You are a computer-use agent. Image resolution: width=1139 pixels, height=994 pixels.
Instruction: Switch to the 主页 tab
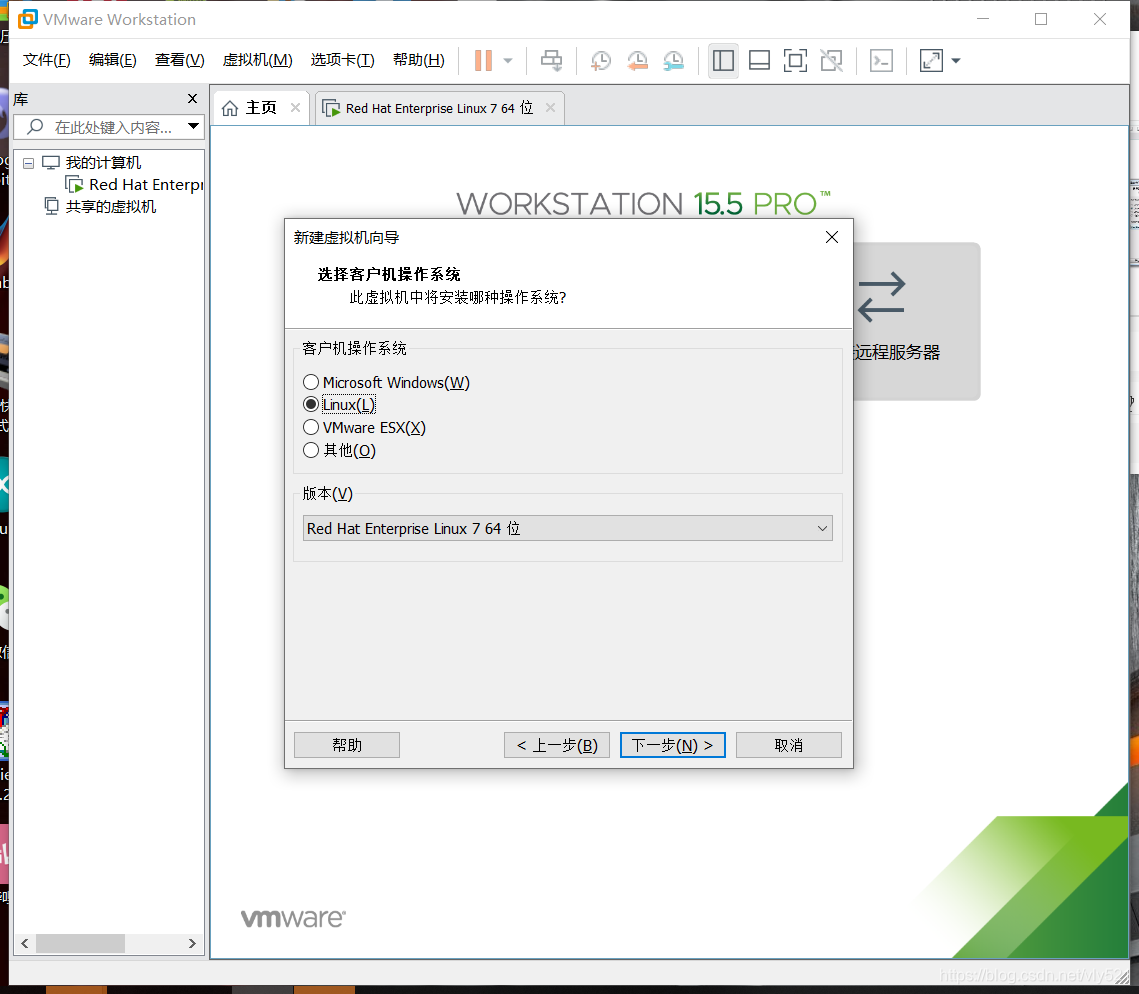pos(261,108)
